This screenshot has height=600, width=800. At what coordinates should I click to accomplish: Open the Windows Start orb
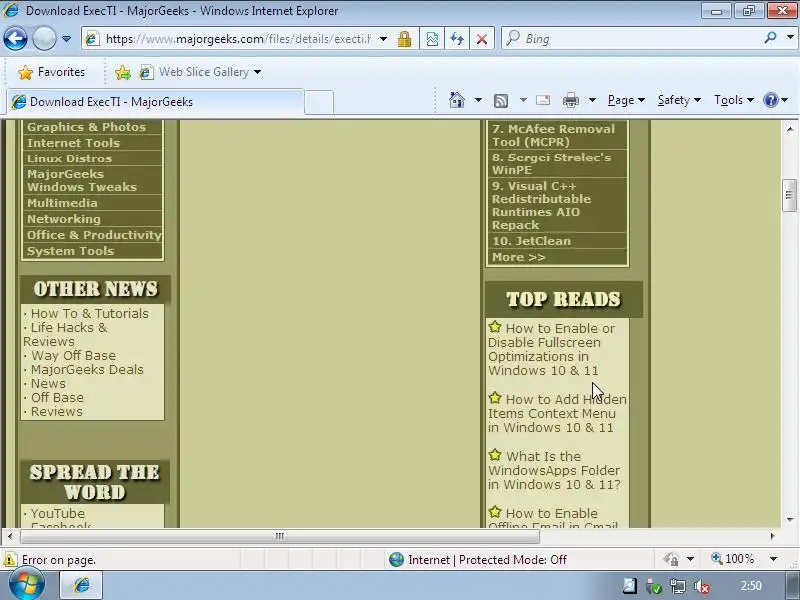26,585
